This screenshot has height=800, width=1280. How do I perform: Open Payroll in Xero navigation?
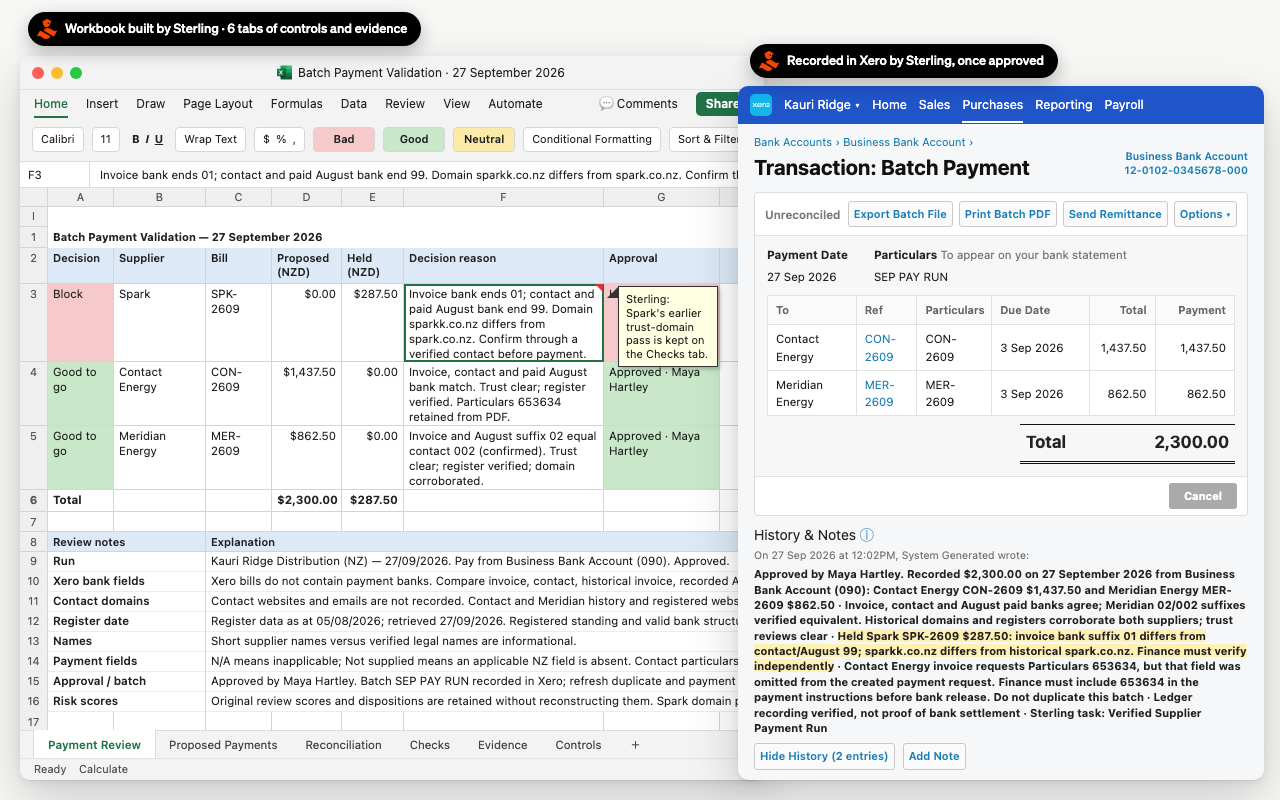pos(1124,104)
